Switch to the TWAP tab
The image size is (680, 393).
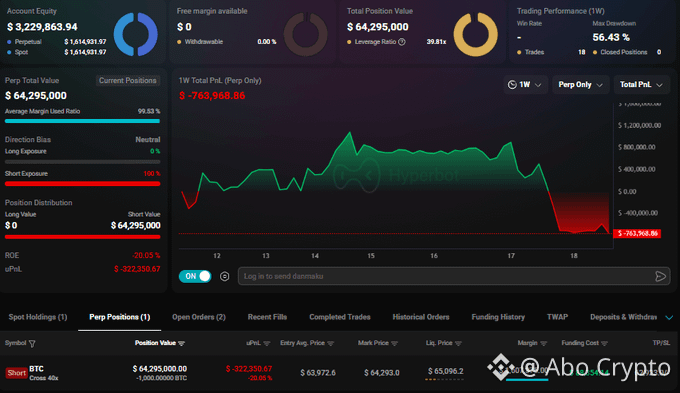(557, 317)
